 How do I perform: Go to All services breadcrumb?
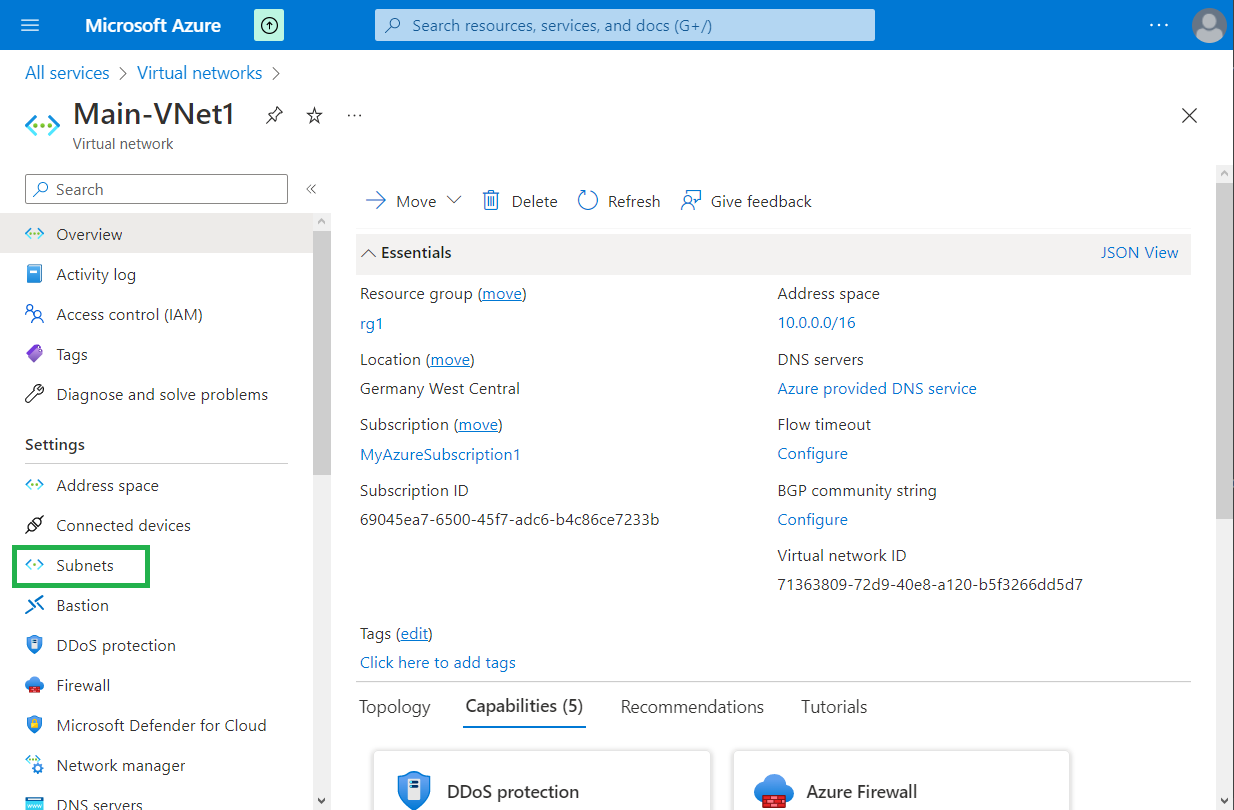[67, 73]
